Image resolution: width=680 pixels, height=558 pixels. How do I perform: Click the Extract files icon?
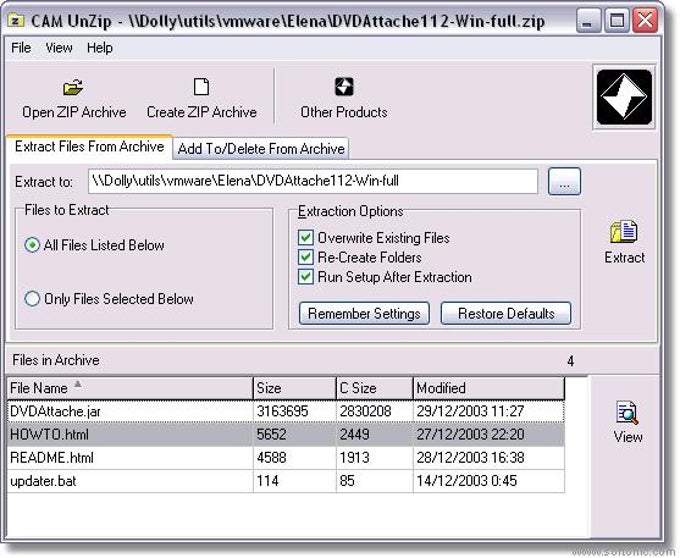click(624, 232)
